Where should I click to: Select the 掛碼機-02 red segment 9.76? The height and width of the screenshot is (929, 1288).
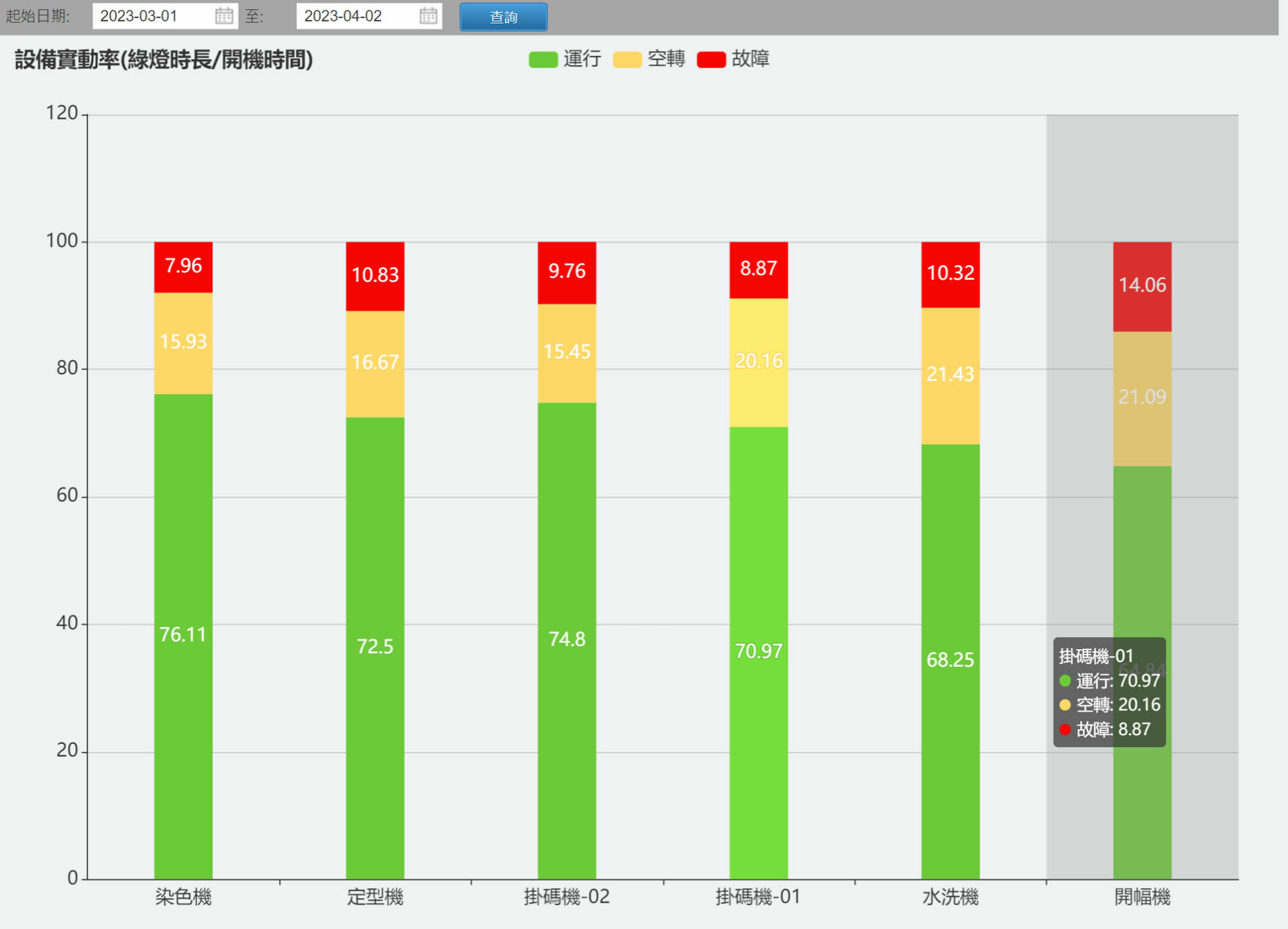pyautogui.click(x=567, y=273)
